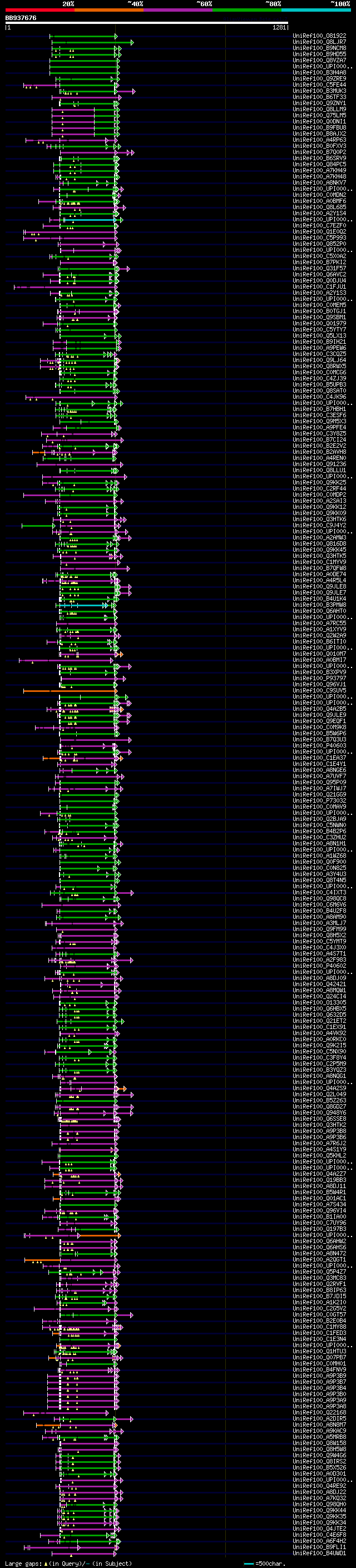The height and width of the screenshot is (1568, 356).
Task: Select the UniRef100_P40603 label
Action: tap(319, 745)
